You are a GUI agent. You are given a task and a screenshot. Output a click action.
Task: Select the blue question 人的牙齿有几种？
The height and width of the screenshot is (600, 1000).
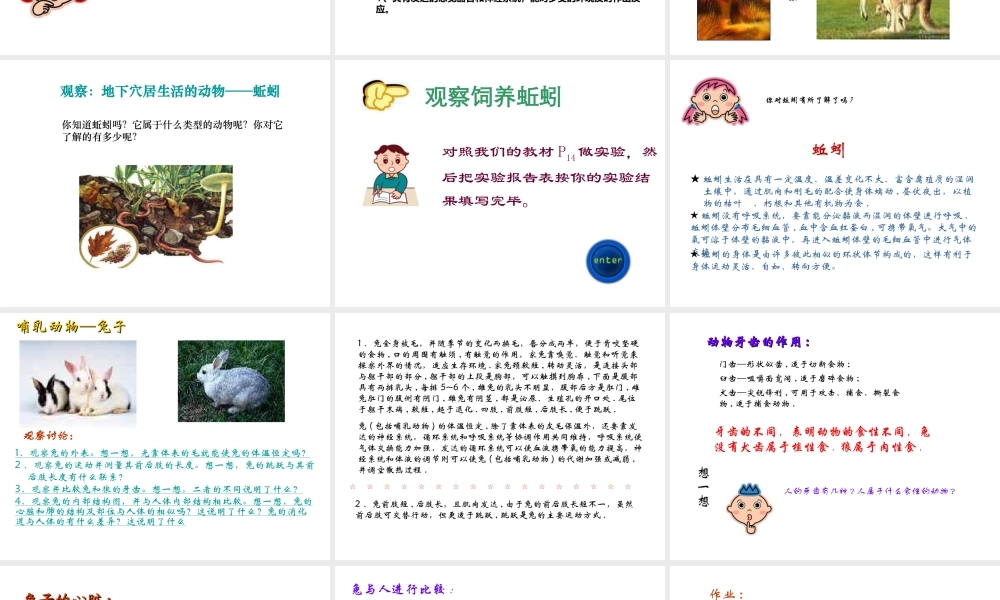coord(871,491)
